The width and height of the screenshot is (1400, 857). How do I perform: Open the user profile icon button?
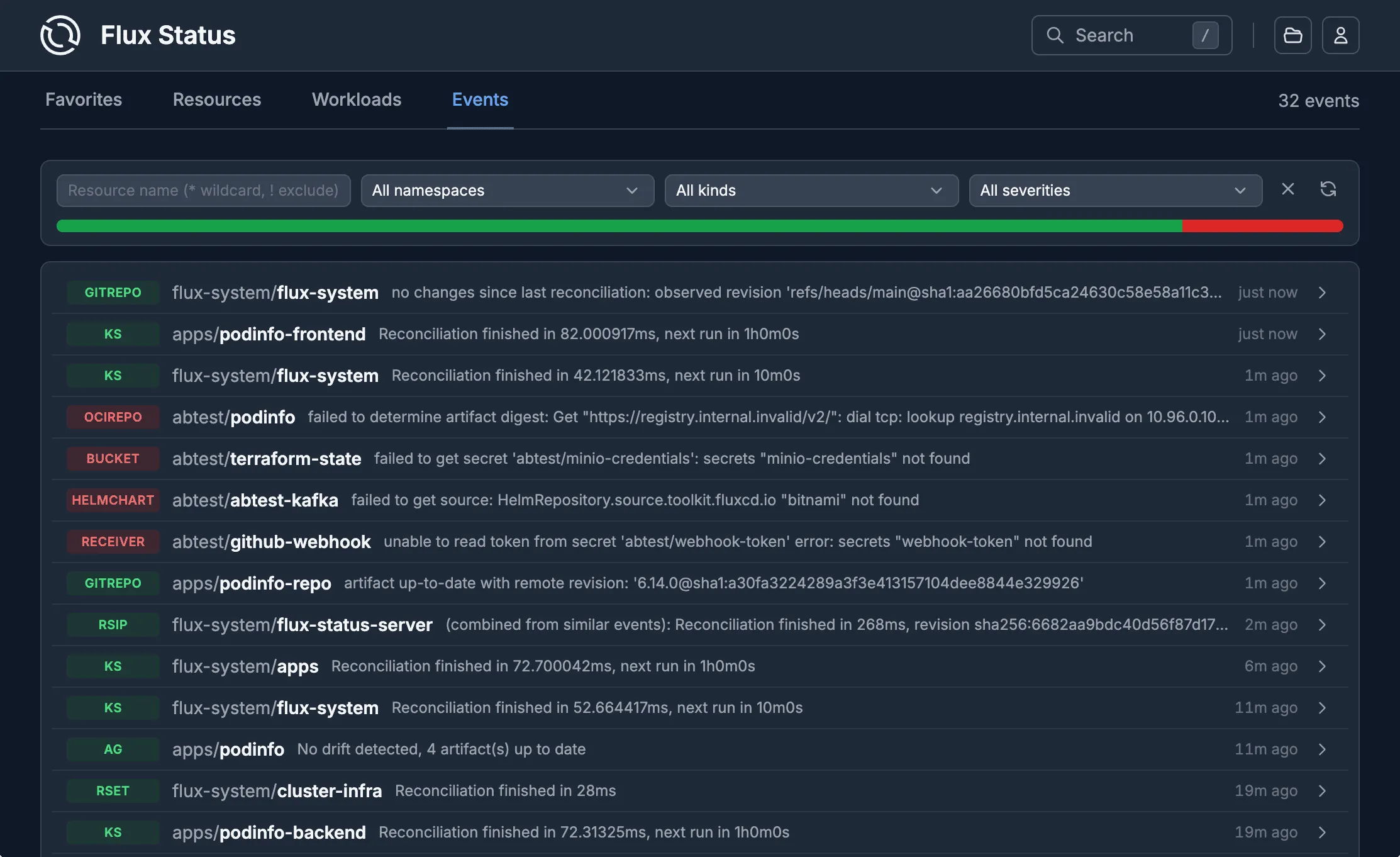(x=1340, y=35)
